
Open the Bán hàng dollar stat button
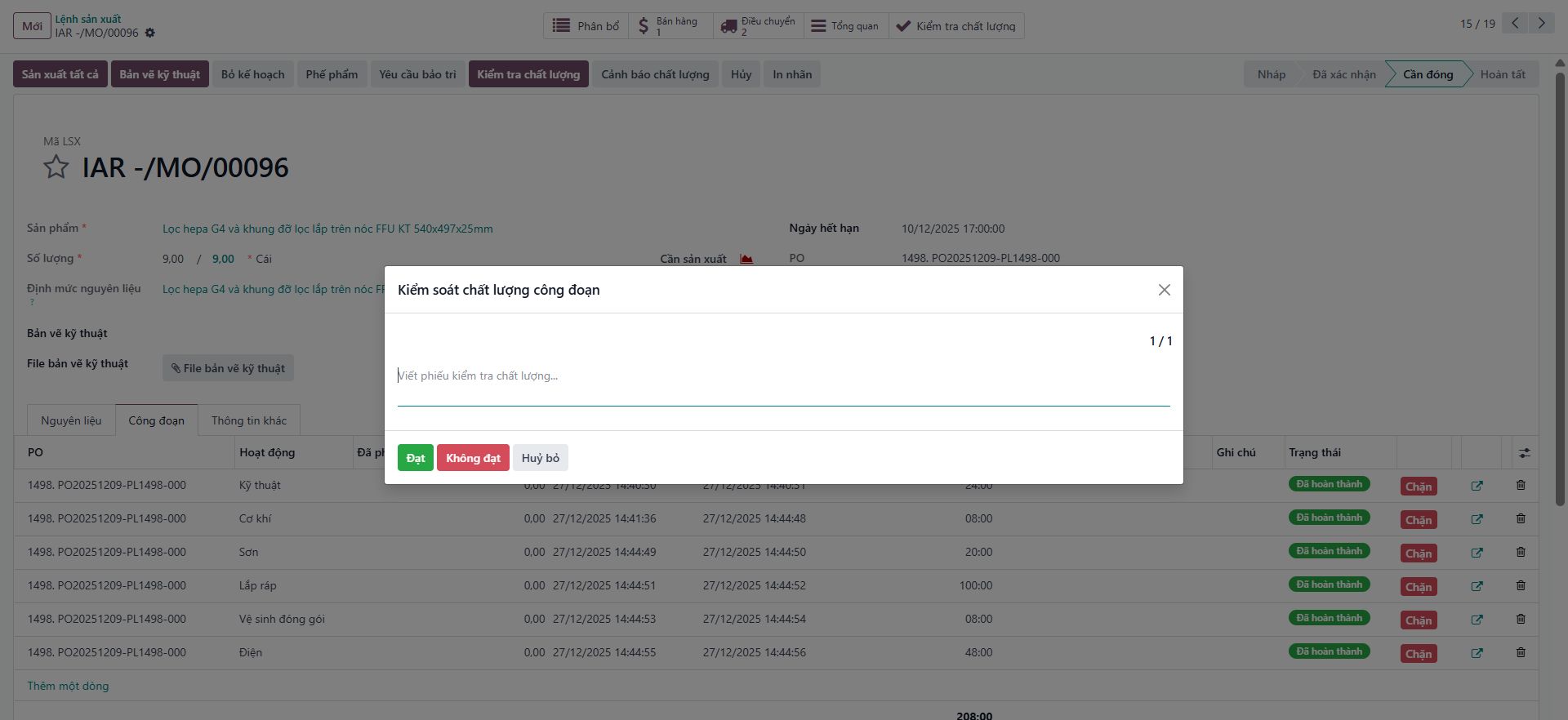tap(670, 26)
